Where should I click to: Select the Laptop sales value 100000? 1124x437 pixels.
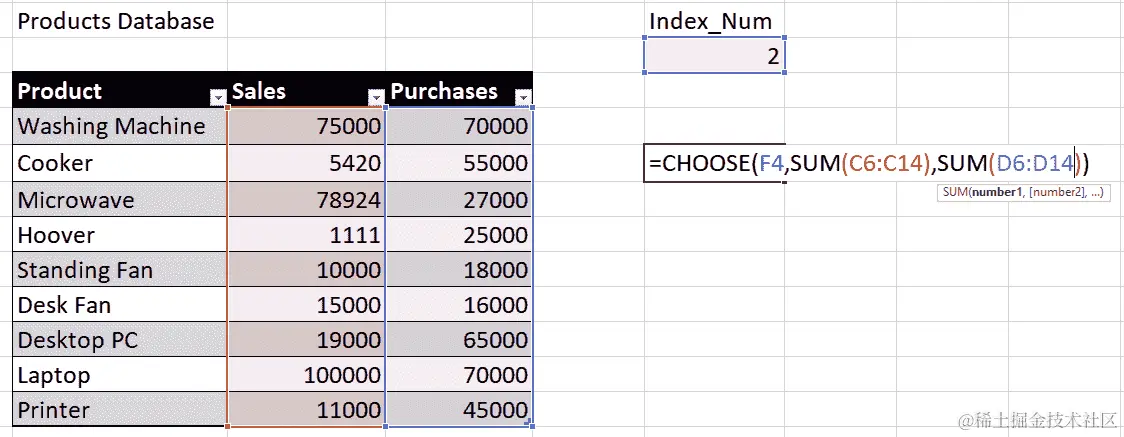307,375
